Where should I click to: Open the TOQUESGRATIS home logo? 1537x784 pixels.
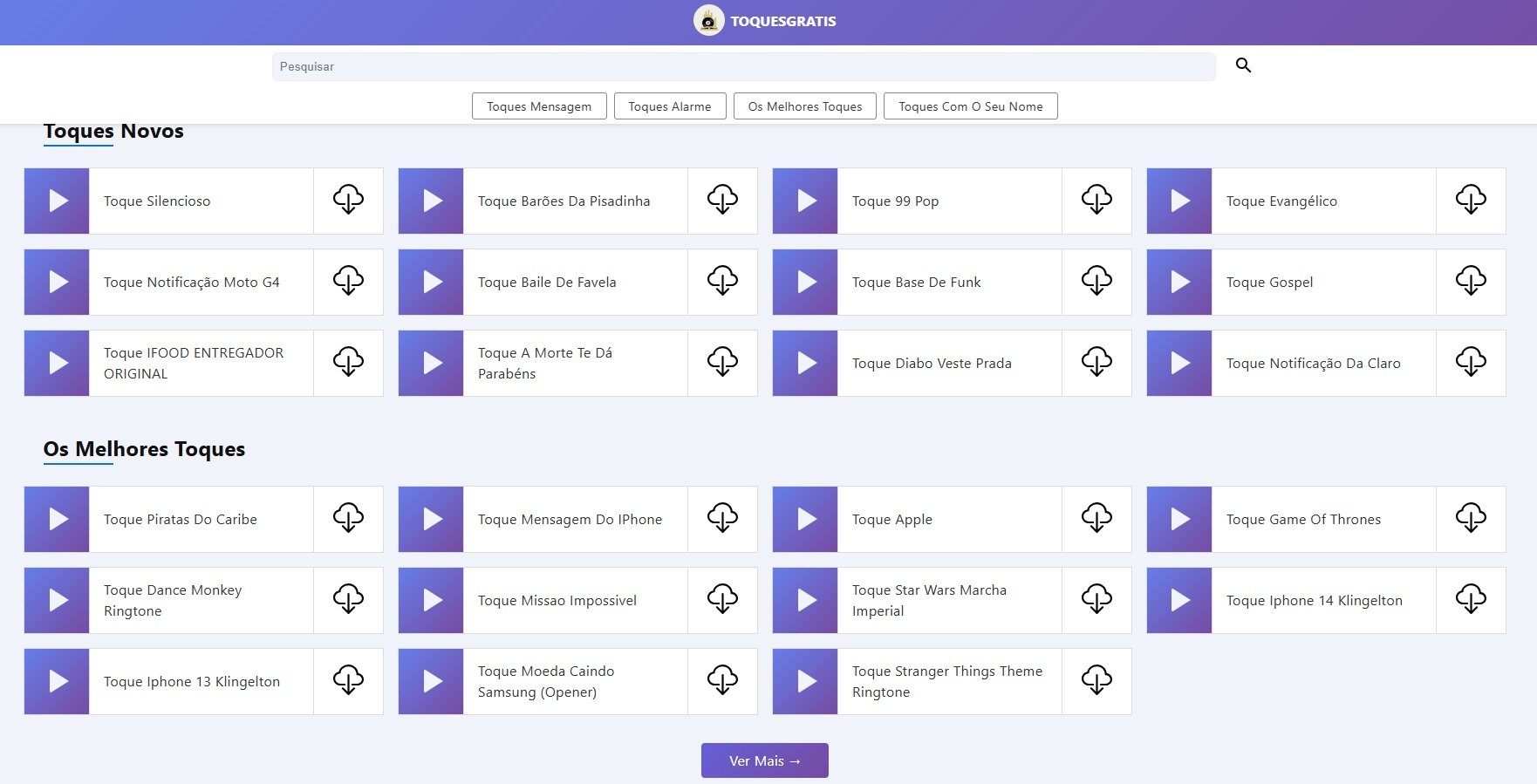tap(765, 21)
